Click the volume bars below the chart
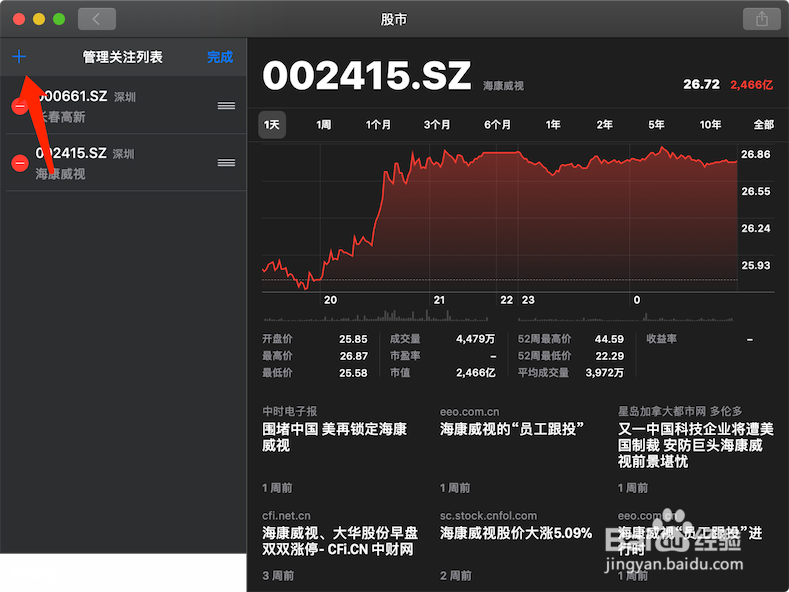This screenshot has height=592, width=789. (498, 316)
